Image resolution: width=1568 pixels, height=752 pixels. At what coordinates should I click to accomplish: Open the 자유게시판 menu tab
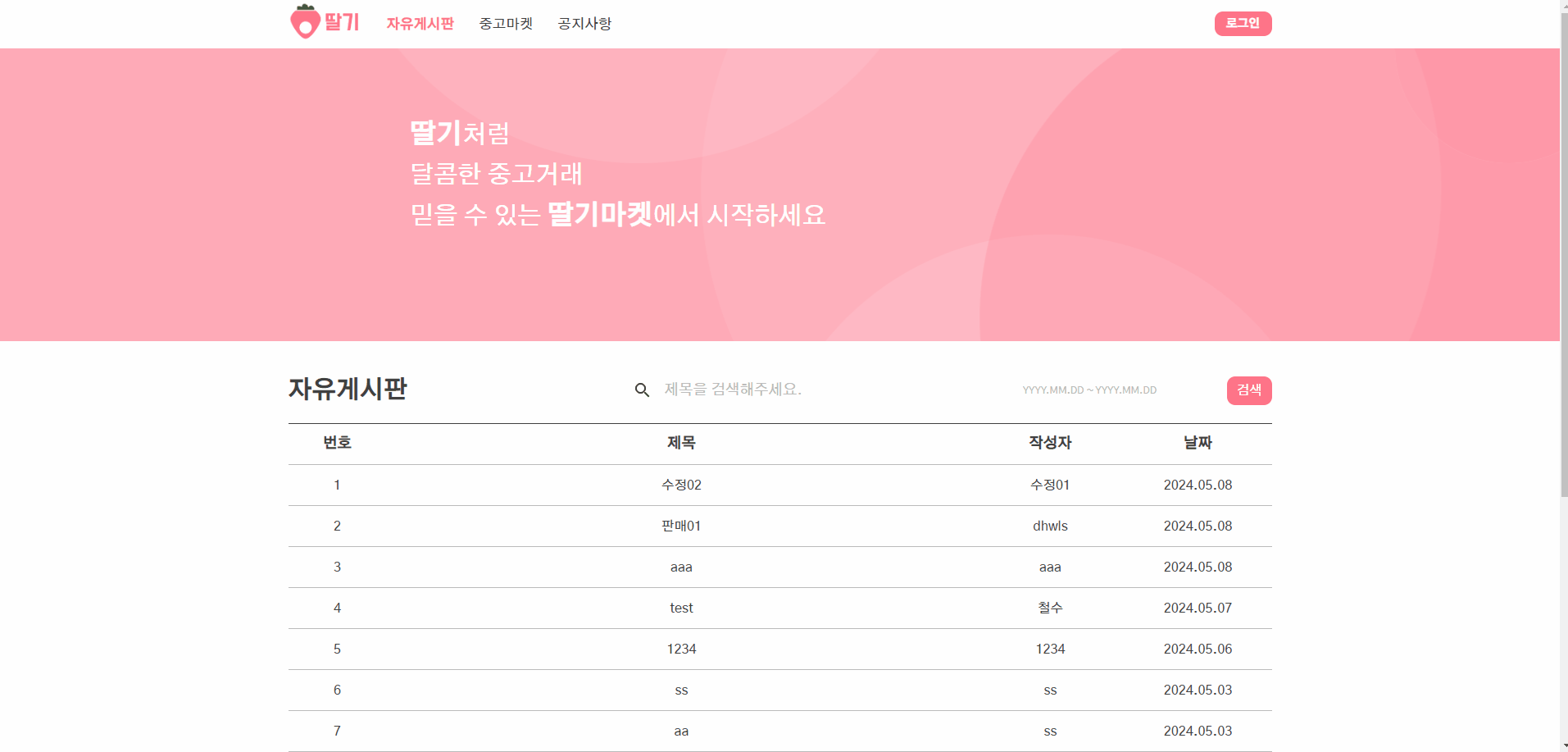tap(420, 24)
